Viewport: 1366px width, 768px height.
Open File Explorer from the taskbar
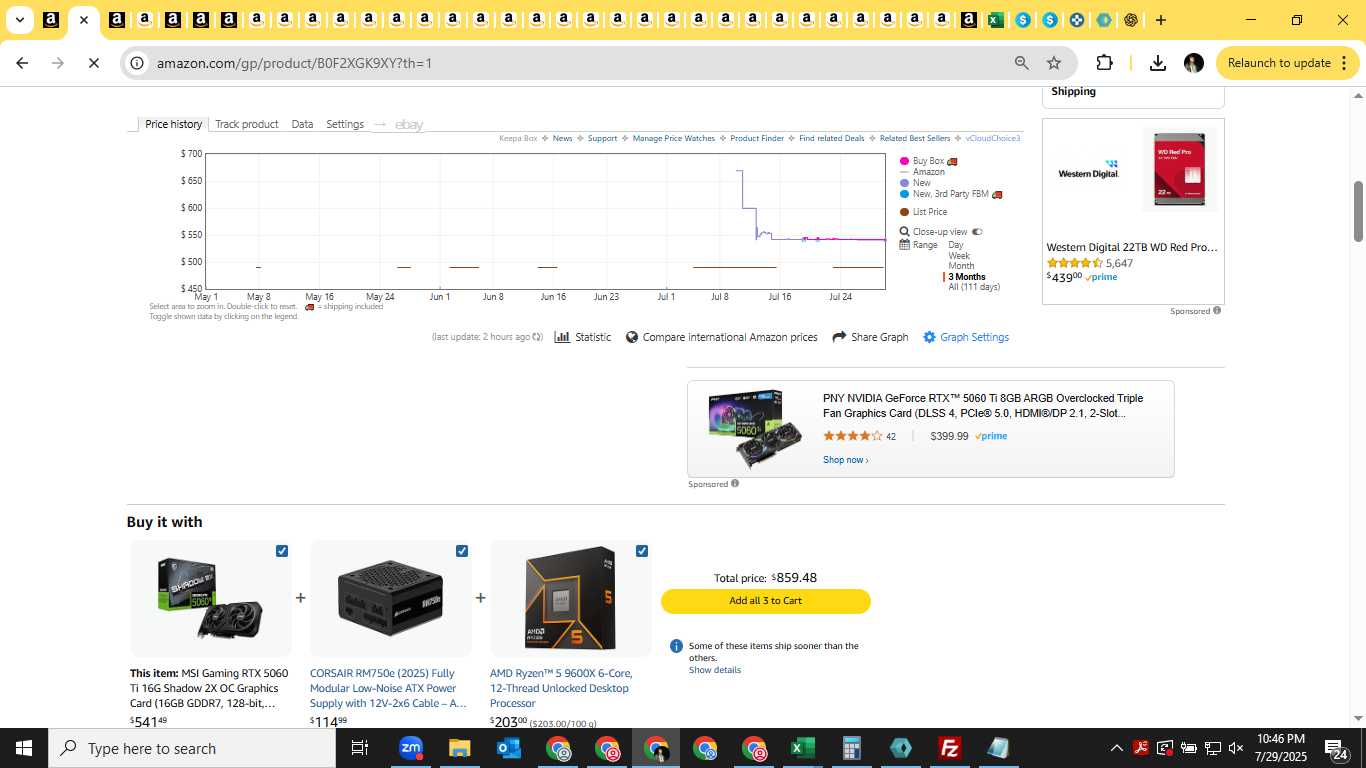[459, 748]
